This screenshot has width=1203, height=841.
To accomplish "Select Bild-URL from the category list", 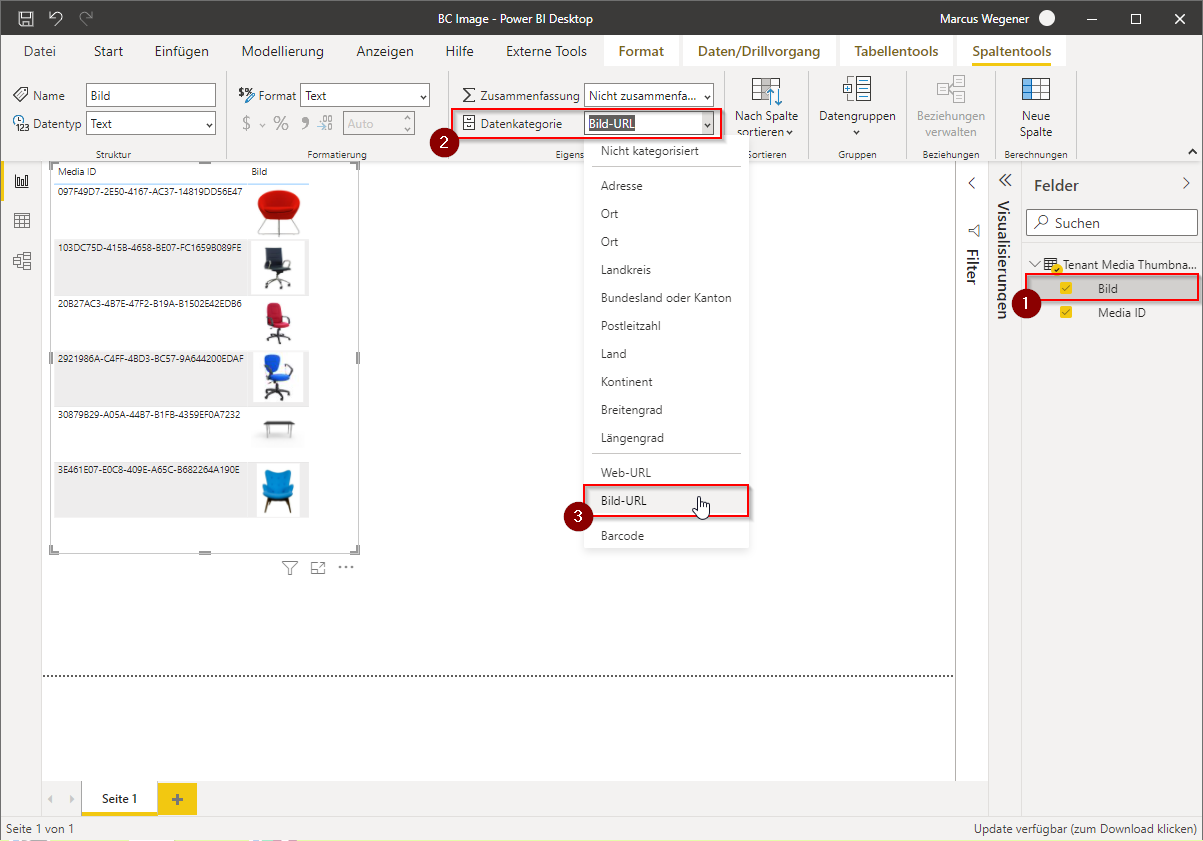I will (624, 500).
